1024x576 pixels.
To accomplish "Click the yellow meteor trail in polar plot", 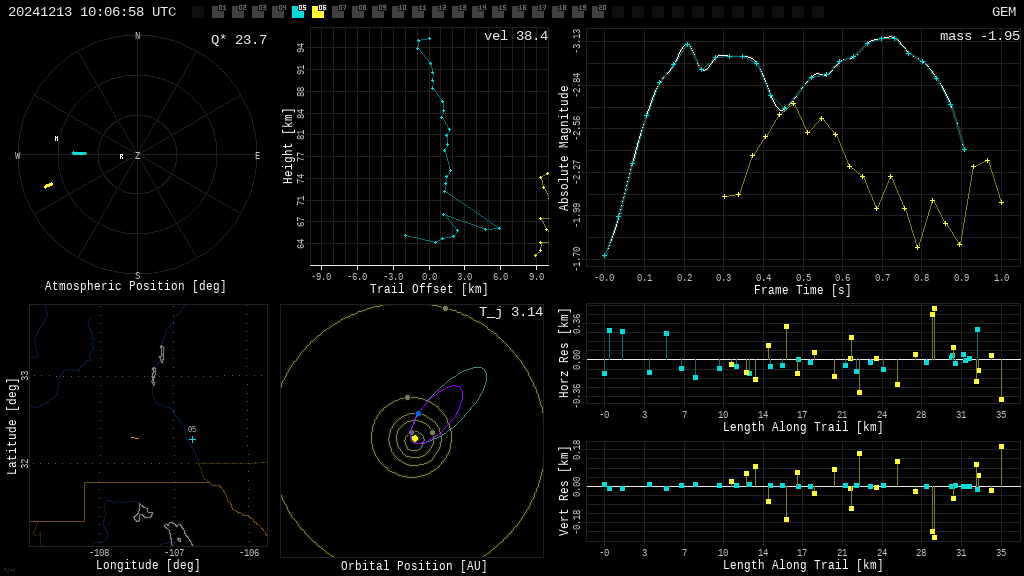I will [x=48, y=185].
